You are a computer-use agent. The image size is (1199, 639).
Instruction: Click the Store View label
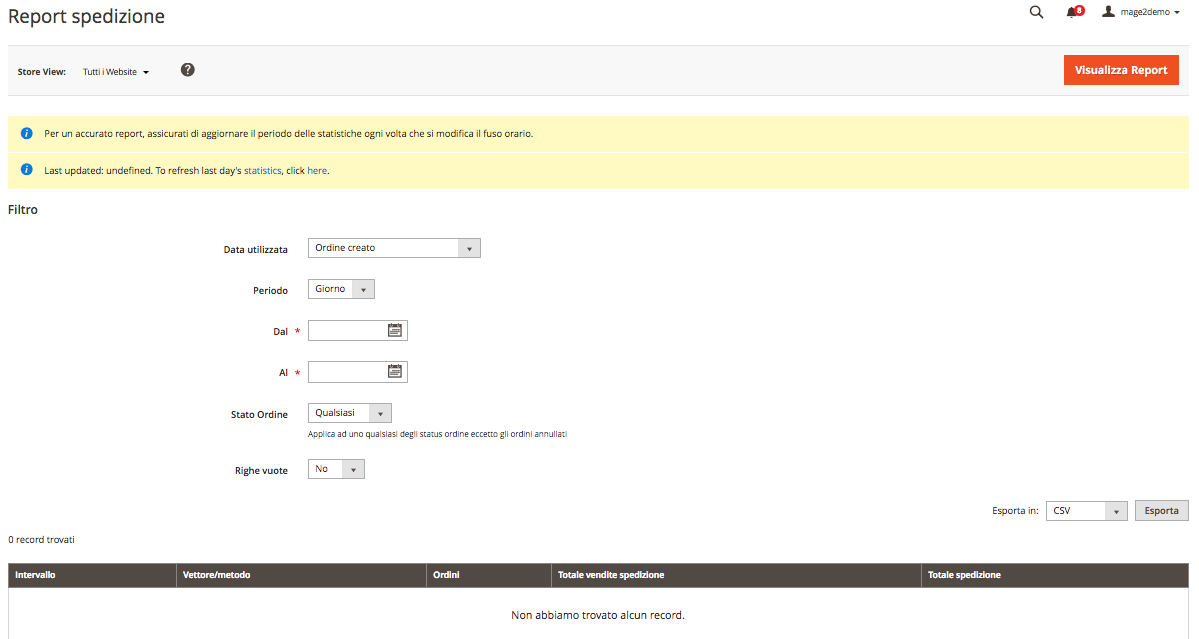pyautogui.click(x=41, y=72)
